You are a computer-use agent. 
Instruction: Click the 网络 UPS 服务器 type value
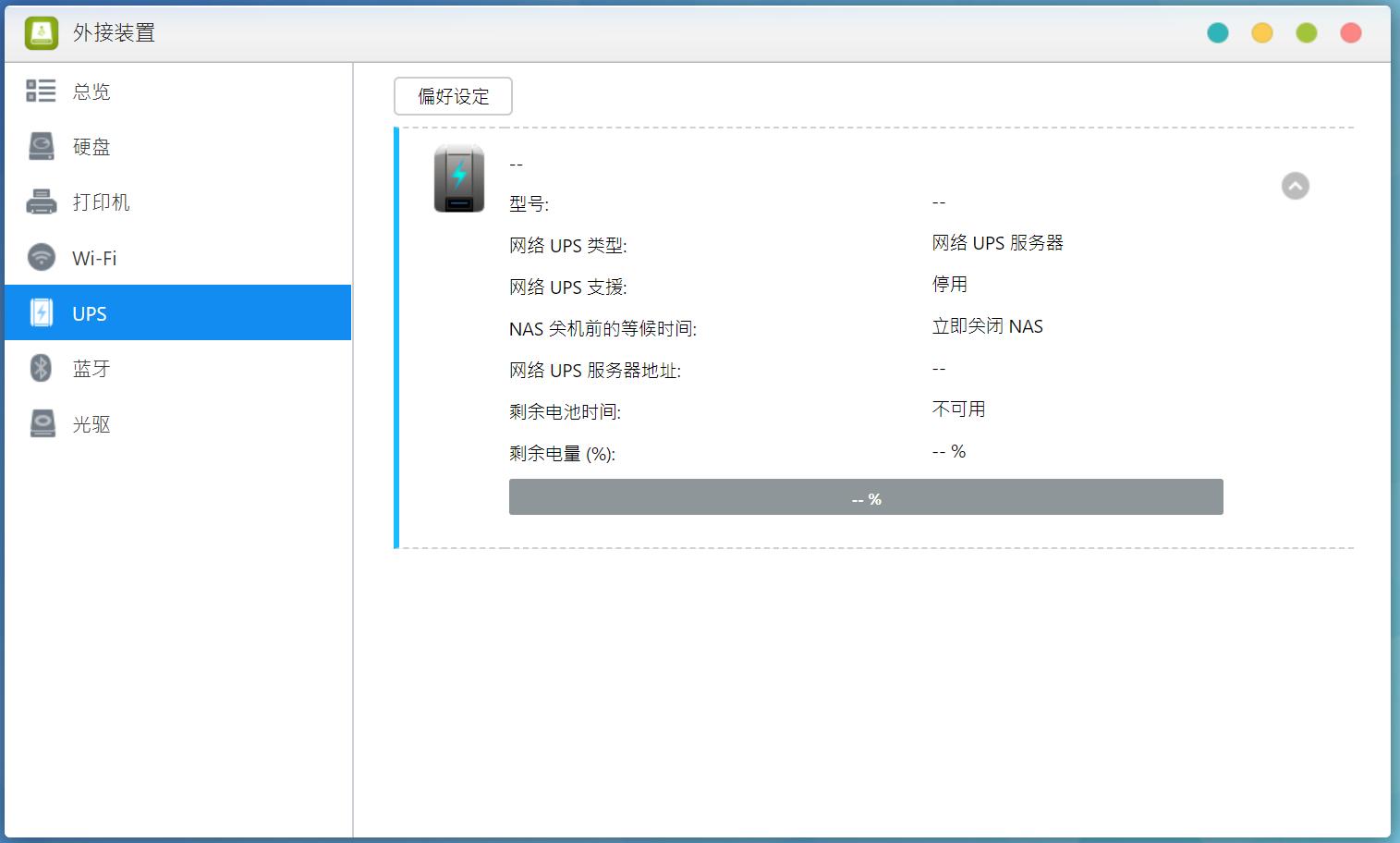997,243
